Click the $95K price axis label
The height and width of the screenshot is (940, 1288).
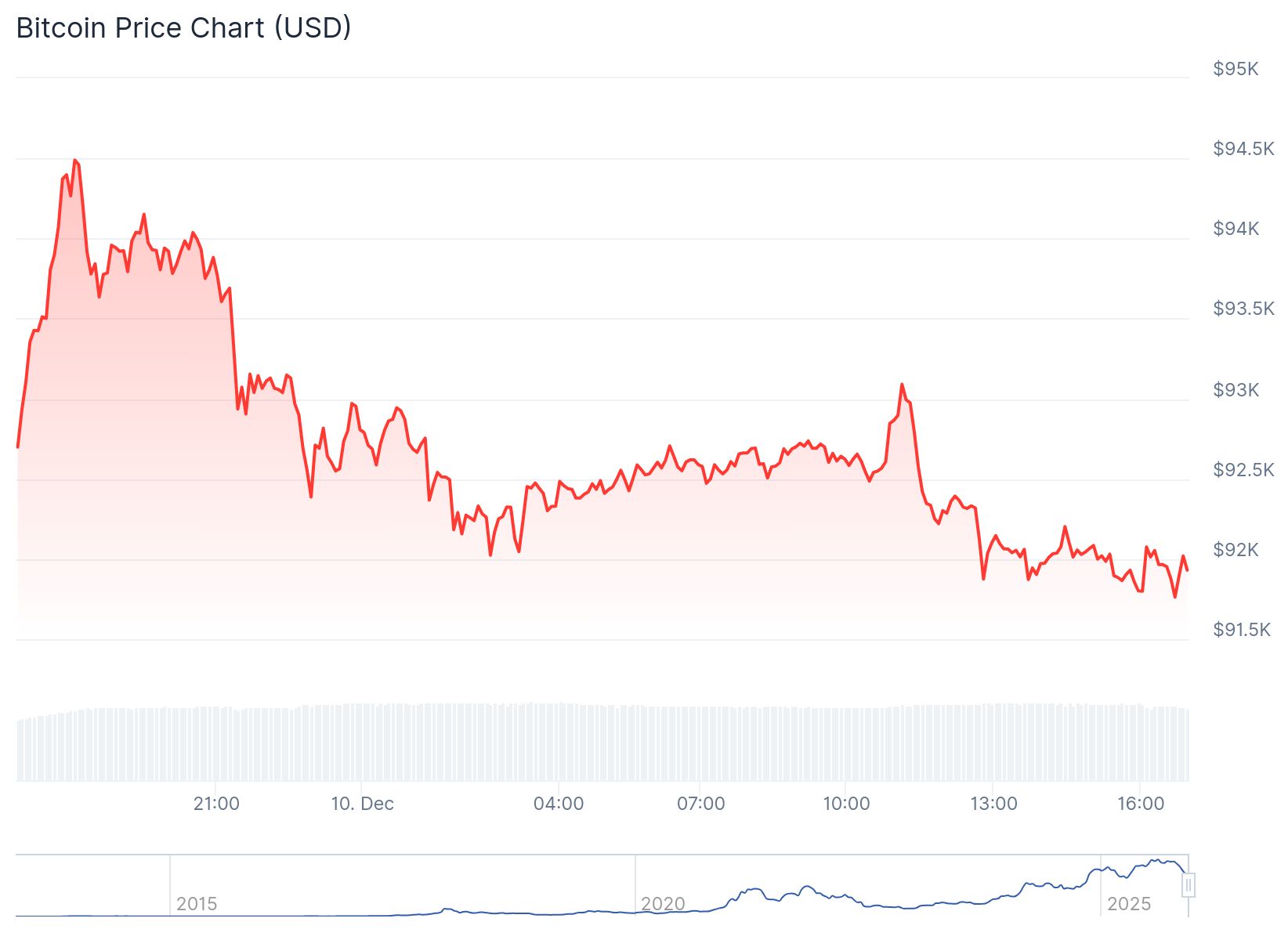[x=1236, y=69]
